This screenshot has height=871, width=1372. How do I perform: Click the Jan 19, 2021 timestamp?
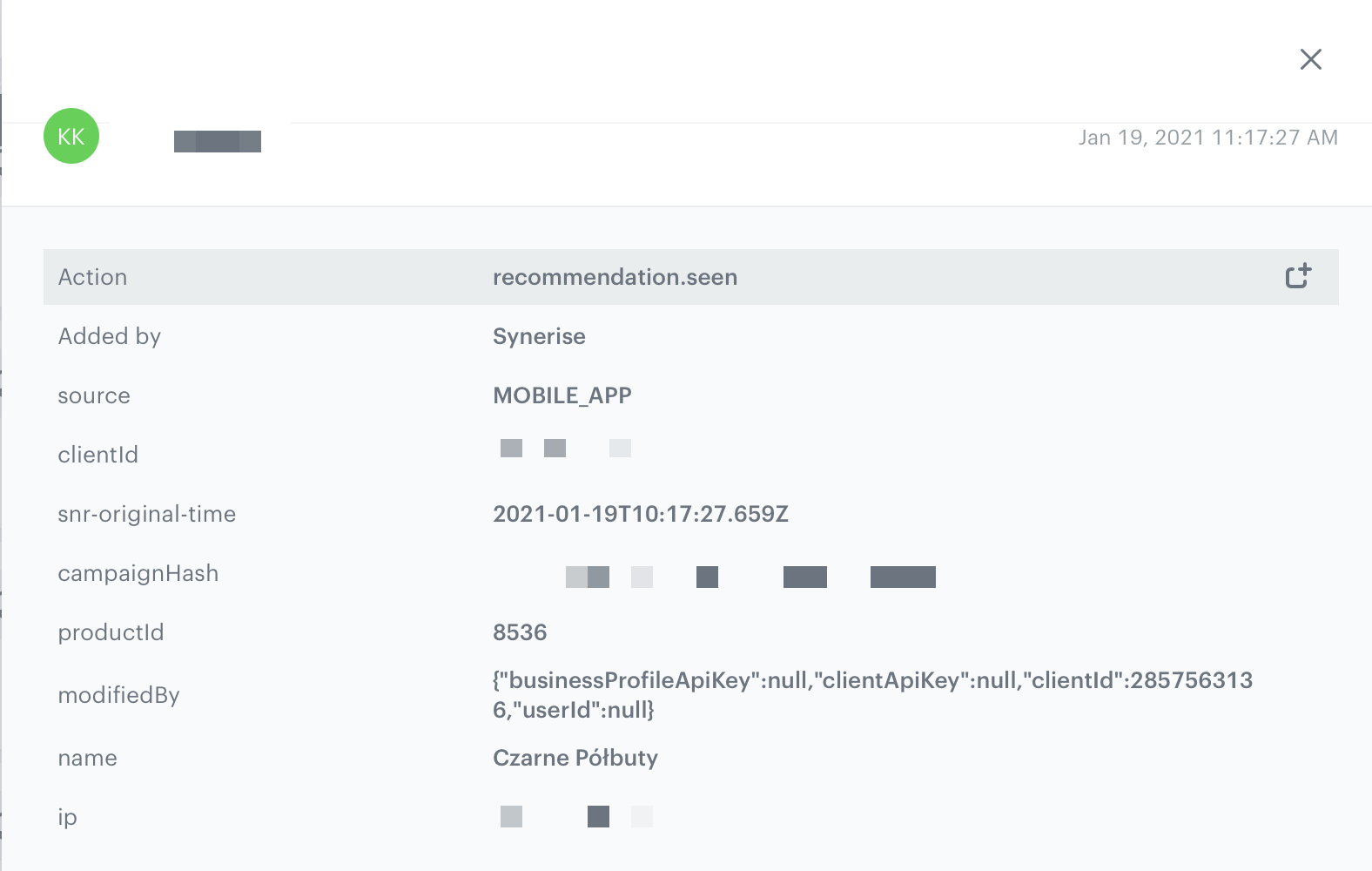click(1207, 138)
